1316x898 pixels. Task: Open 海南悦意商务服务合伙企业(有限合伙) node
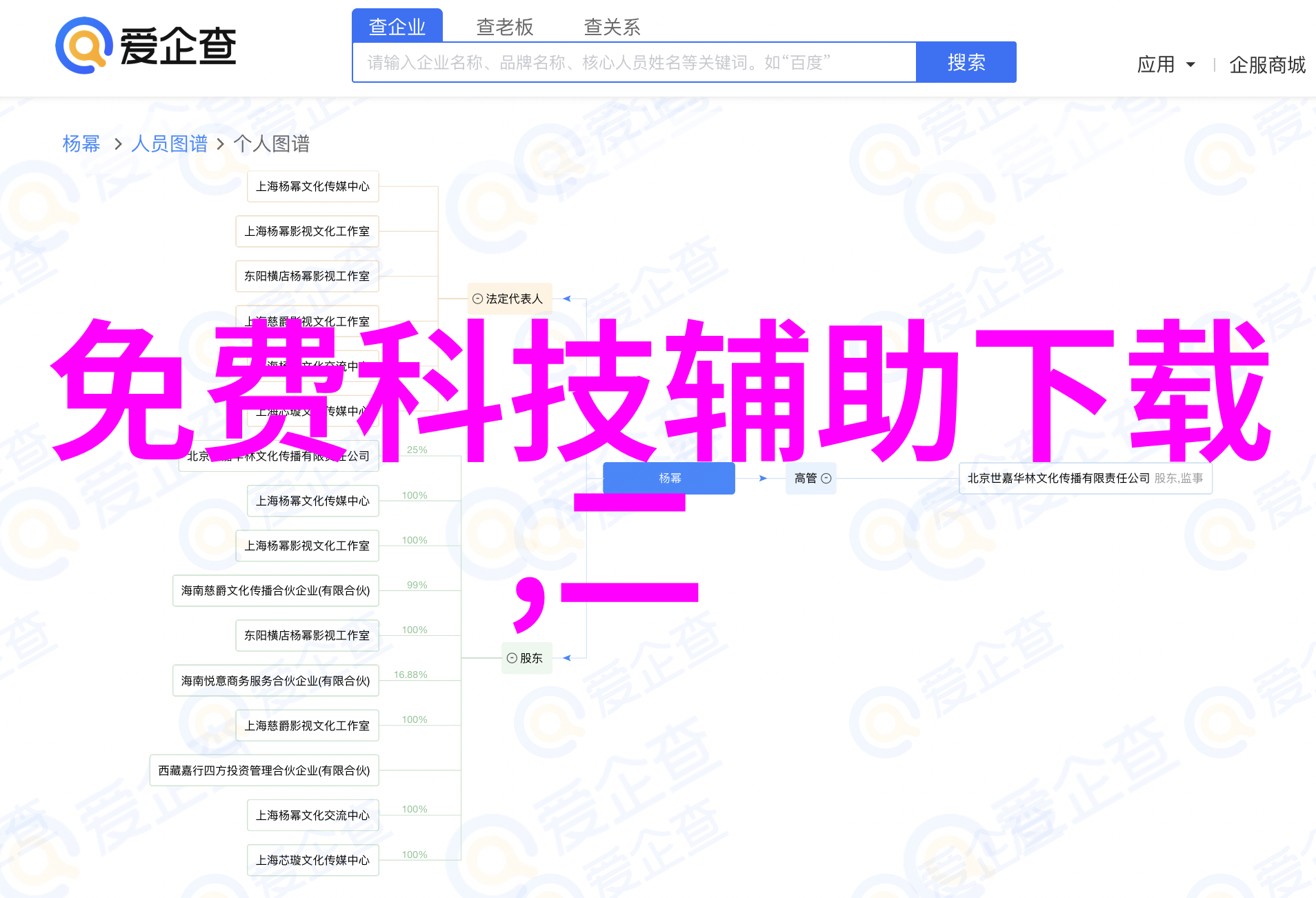point(276,681)
